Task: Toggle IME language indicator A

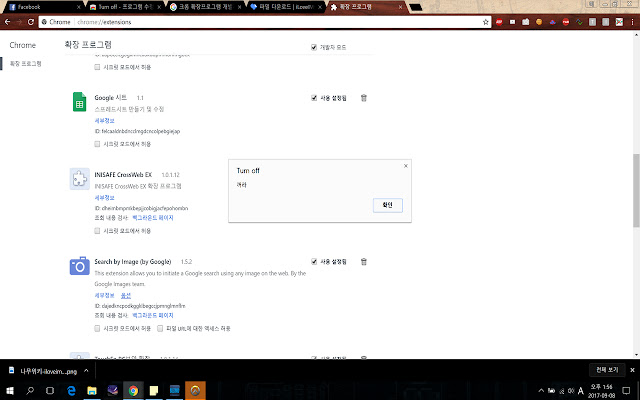Action: pos(581,391)
